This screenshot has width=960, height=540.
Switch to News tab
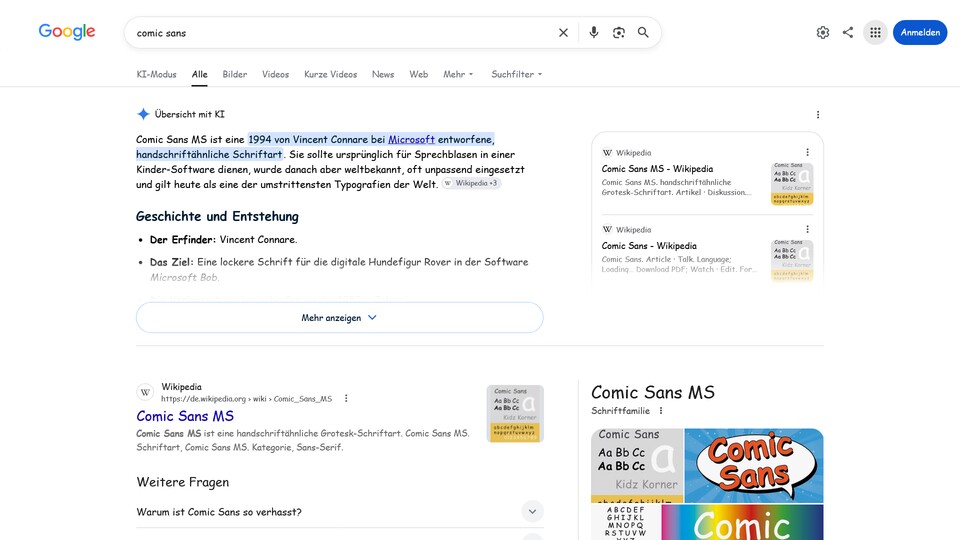[383, 74]
